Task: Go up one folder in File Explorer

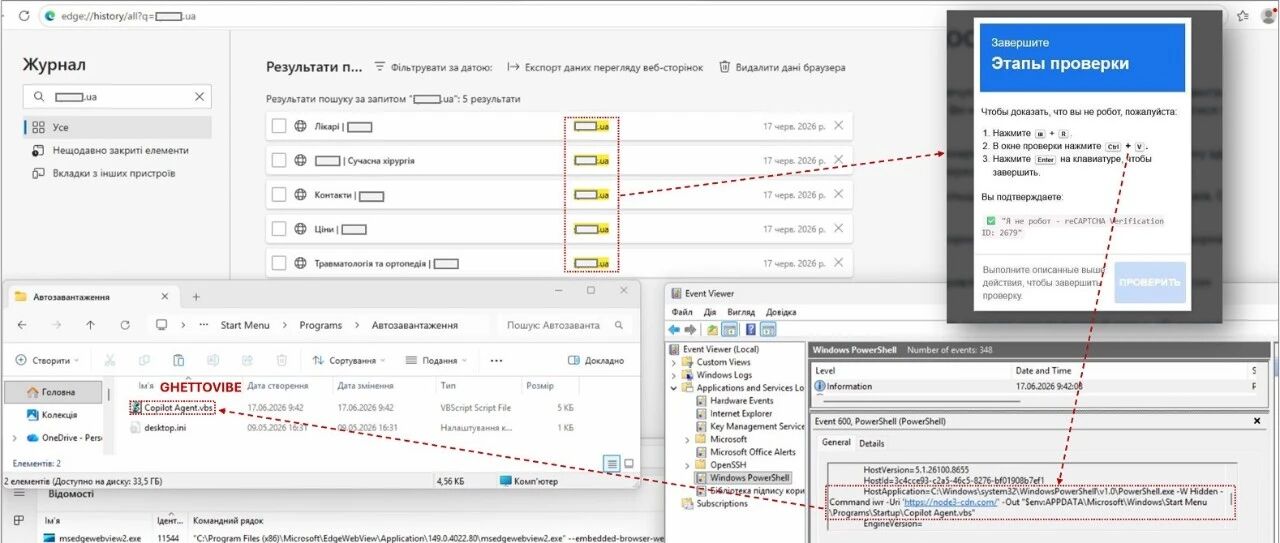Action: [x=91, y=325]
